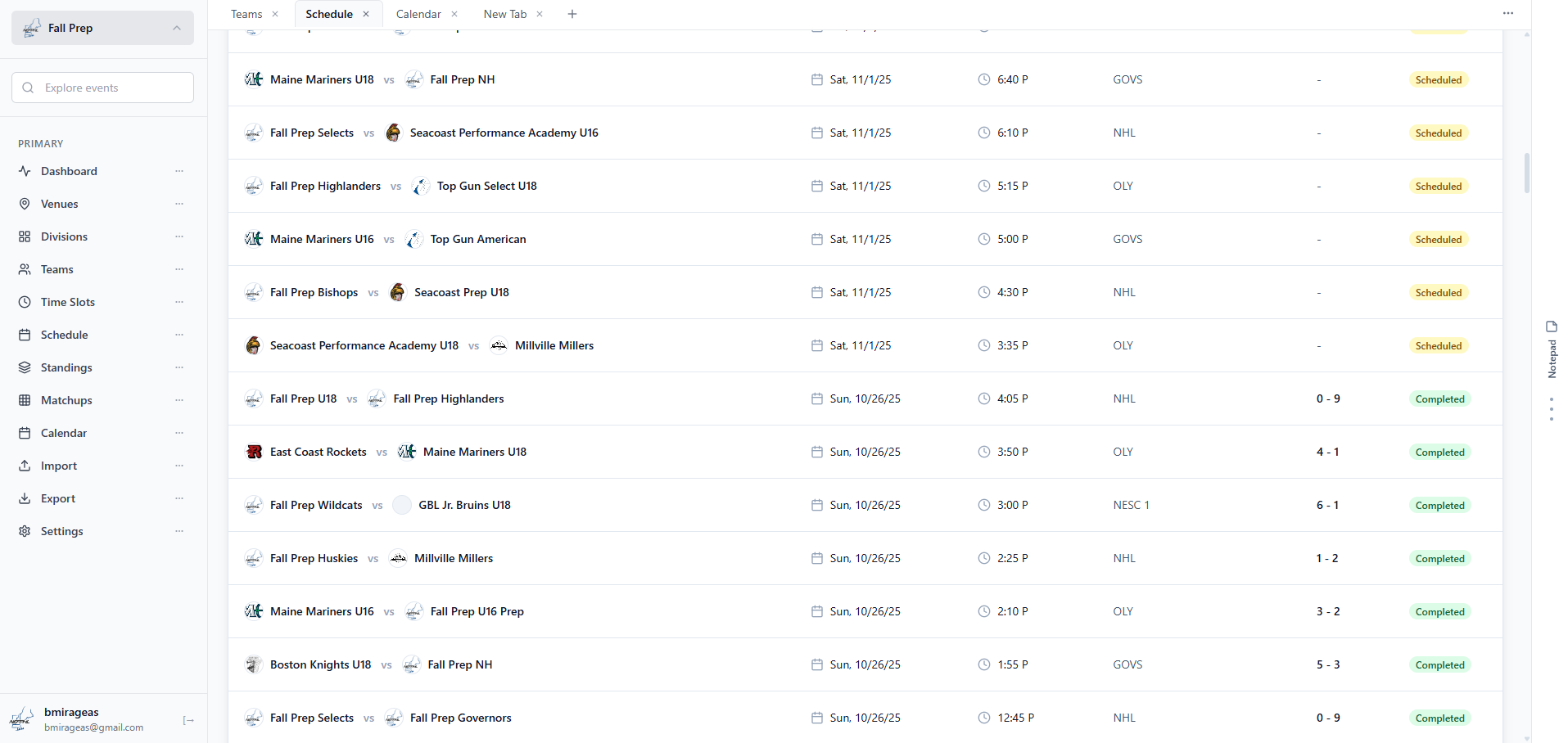Click the Venues pin icon
The height and width of the screenshot is (743, 1568).
(25, 204)
